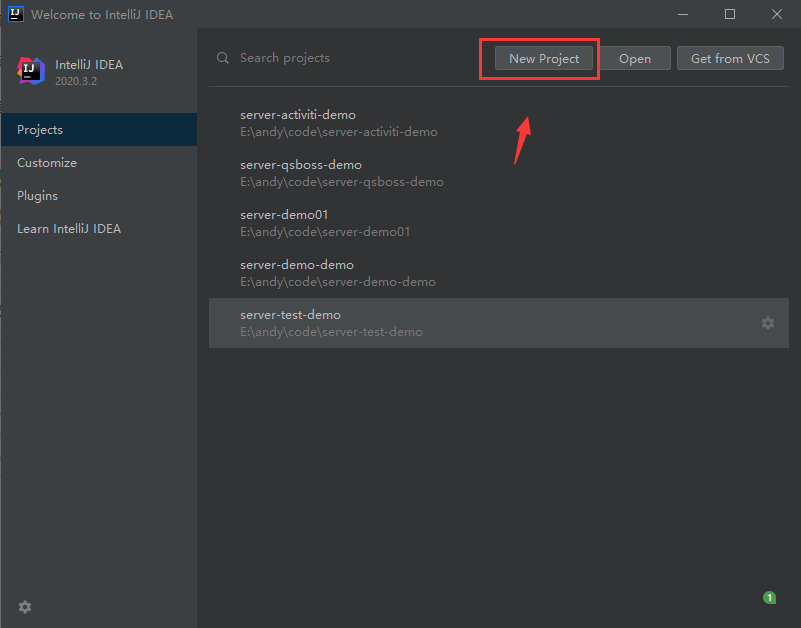This screenshot has height=628, width=801.
Task: Click the path E:\andy\code\server-qsboss-demo
Action: tap(342, 182)
